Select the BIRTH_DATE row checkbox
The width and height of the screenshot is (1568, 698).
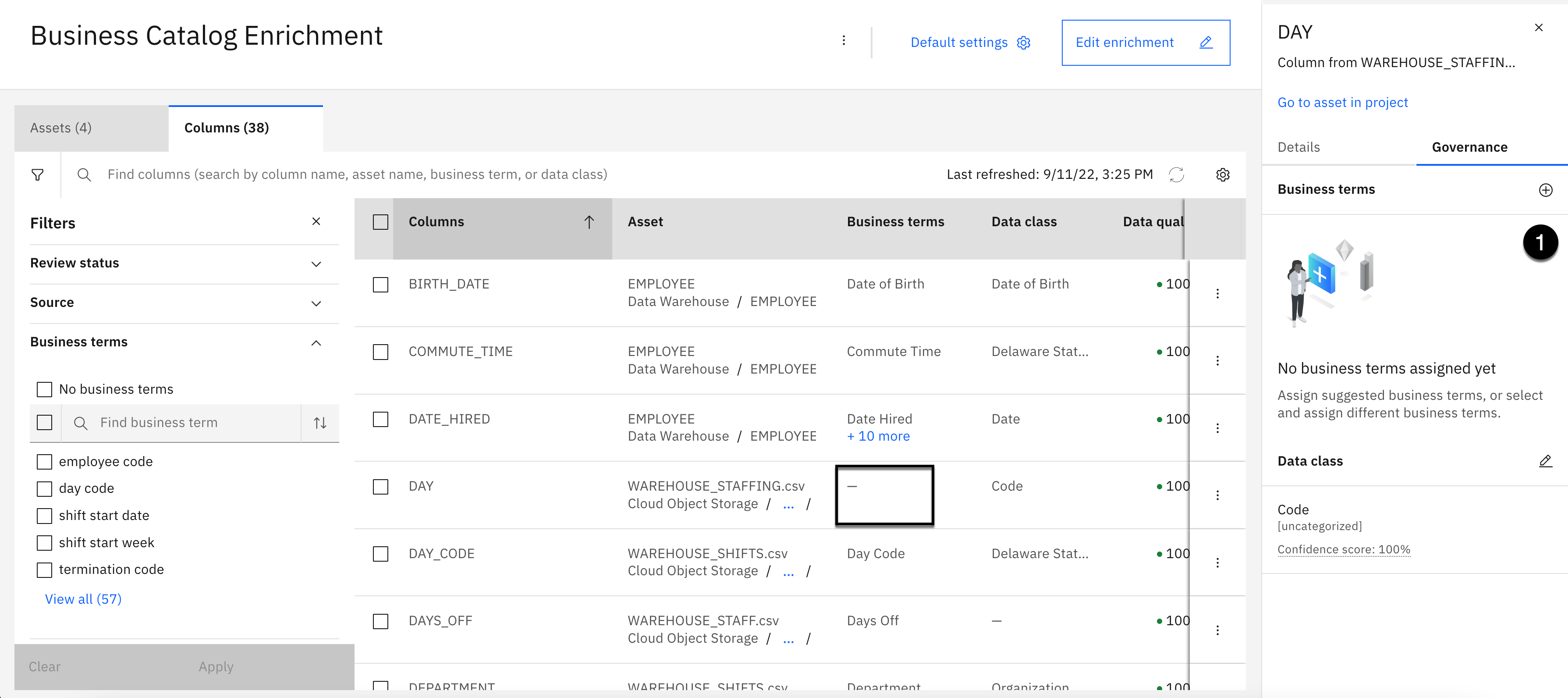(380, 285)
